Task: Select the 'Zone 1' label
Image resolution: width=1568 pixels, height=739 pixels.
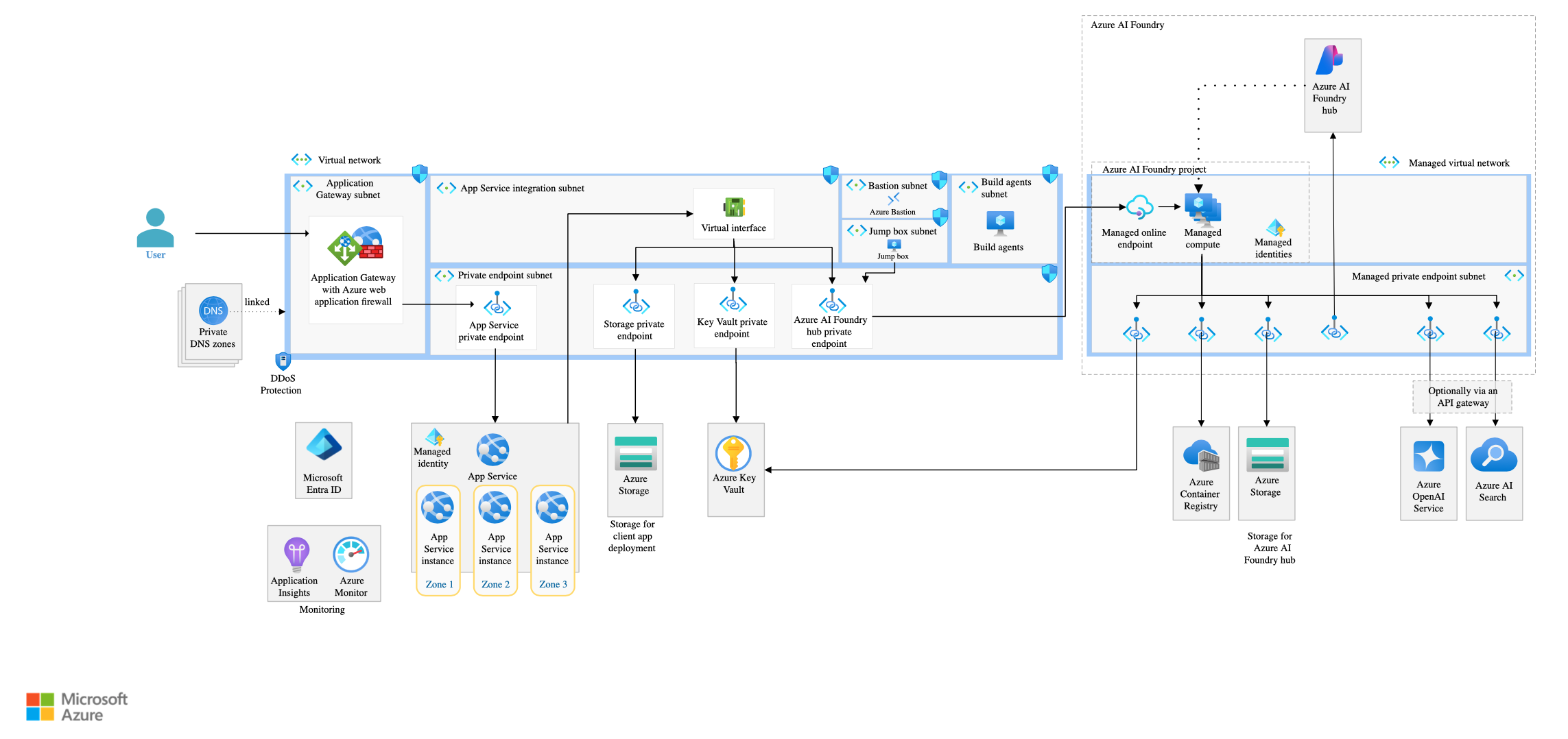Action: point(439,585)
